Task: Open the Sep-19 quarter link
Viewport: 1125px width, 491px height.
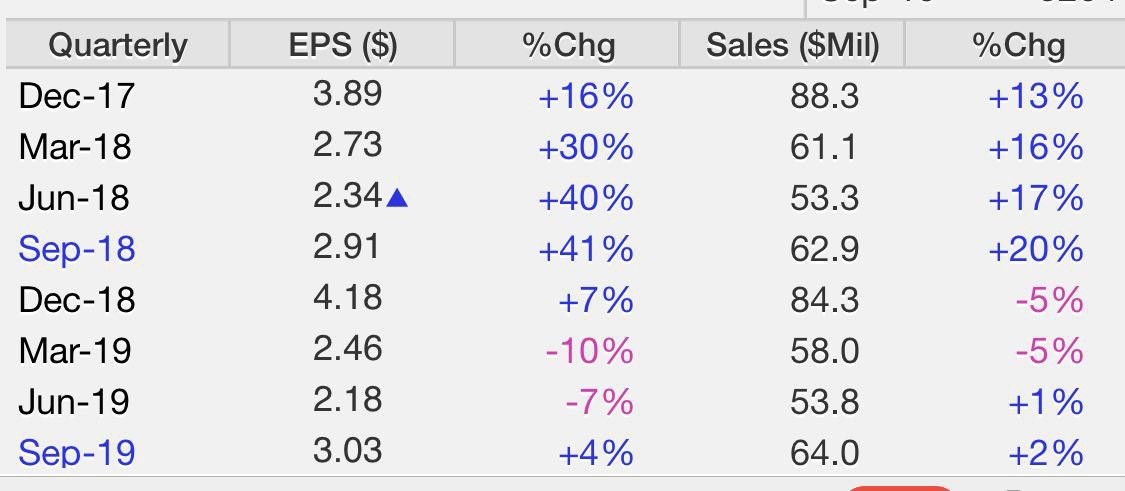Action: point(77,453)
